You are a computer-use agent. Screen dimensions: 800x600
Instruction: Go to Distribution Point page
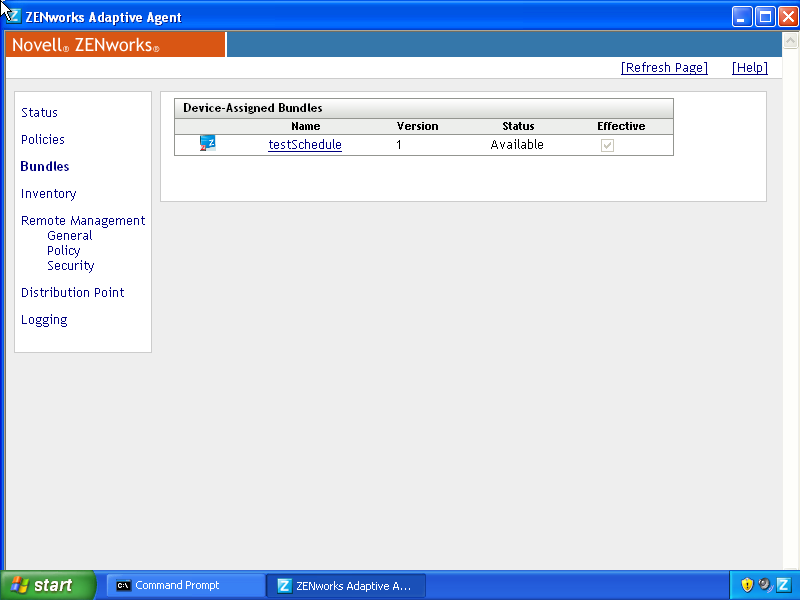pyautogui.click(x=72, y=292)
